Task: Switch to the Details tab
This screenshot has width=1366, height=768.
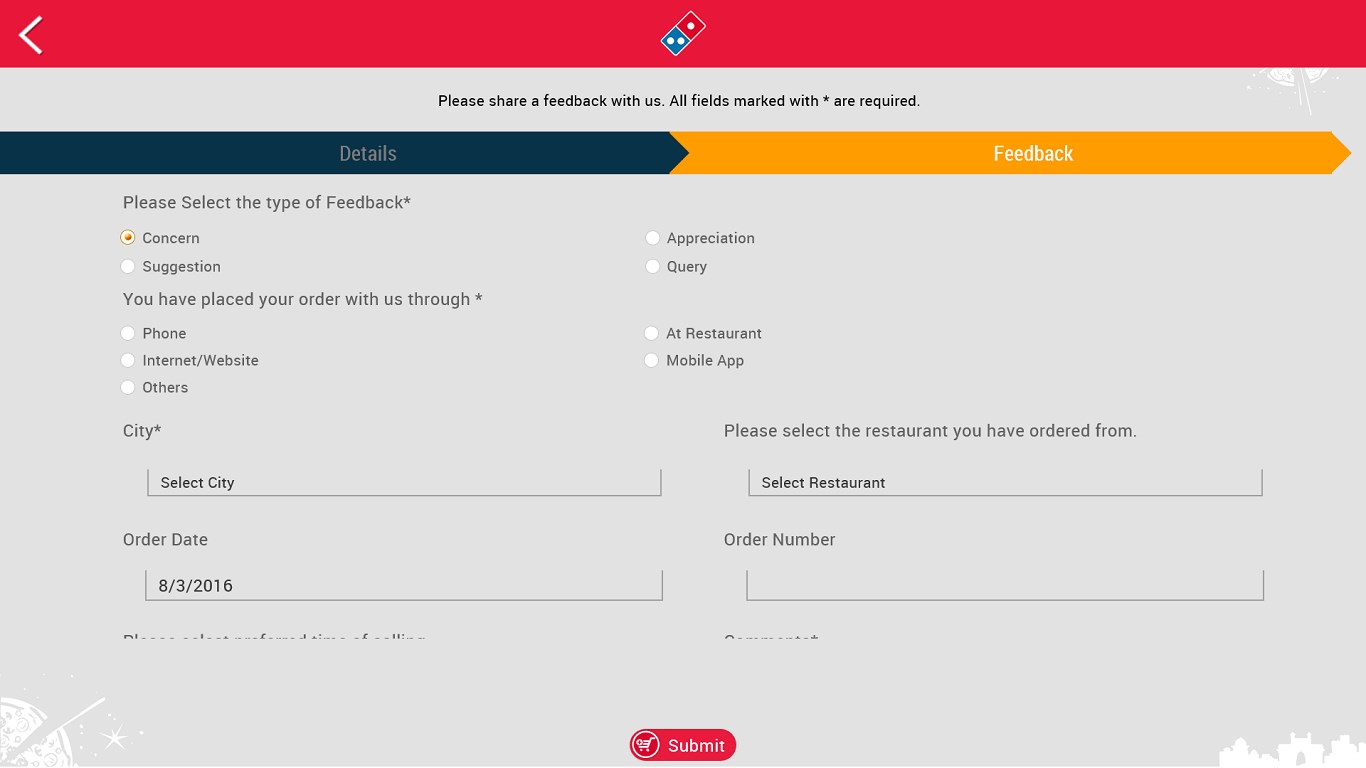Action: coord(367,154)
